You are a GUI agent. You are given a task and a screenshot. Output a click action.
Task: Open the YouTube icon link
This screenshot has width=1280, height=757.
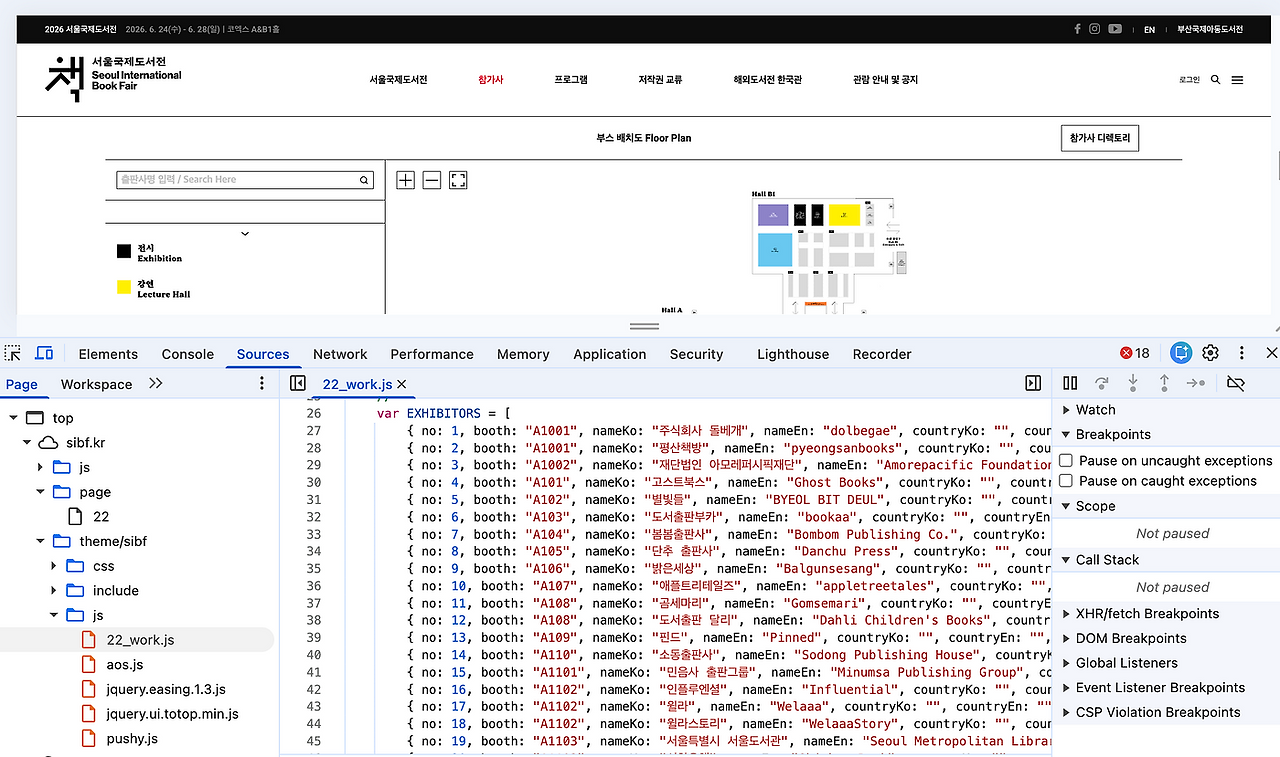1115,29
